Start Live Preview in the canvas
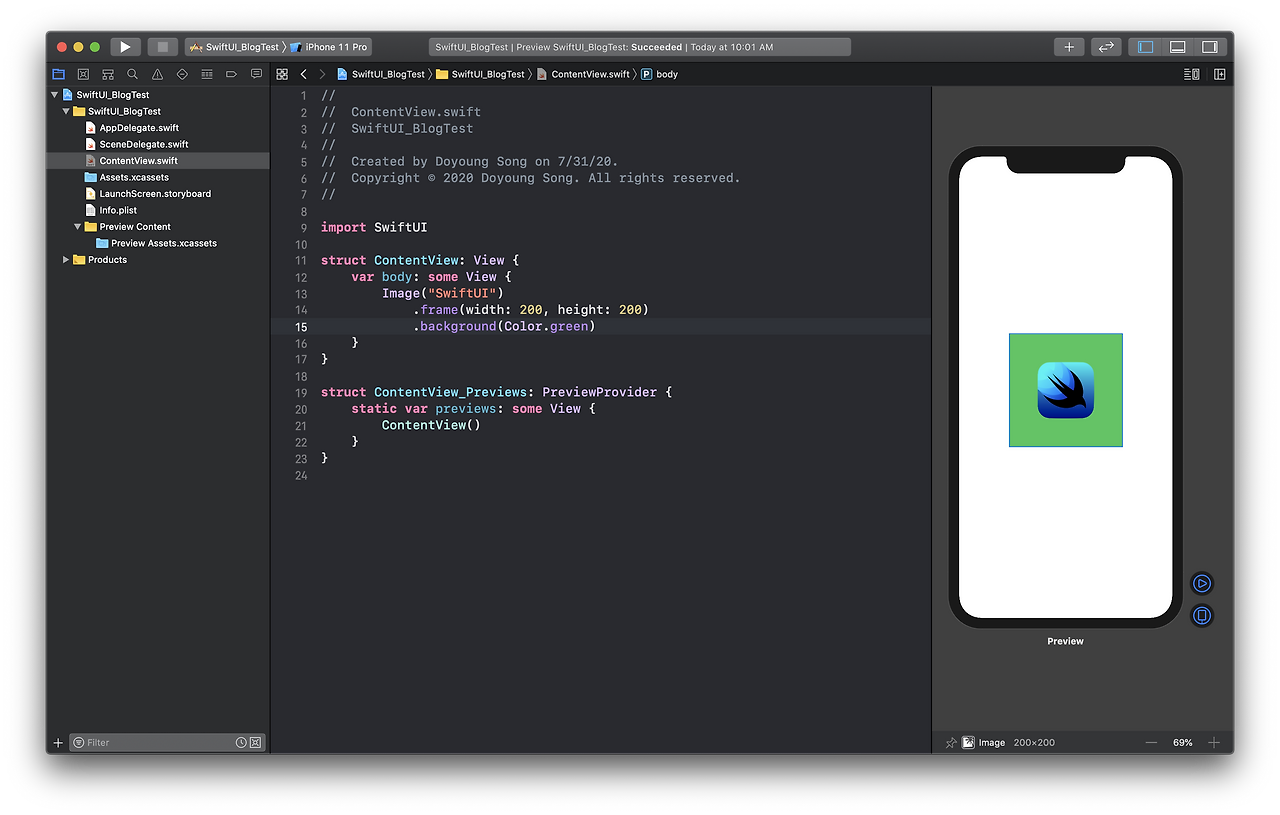Screen dimensions: 1280x815 coord(1202,583)
